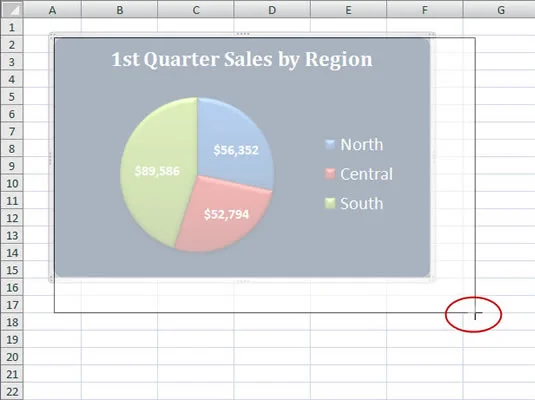Select cell G20 in the worksheet
Screen dimensions: 535x400
pyautogui.click(x=499, y=356)
